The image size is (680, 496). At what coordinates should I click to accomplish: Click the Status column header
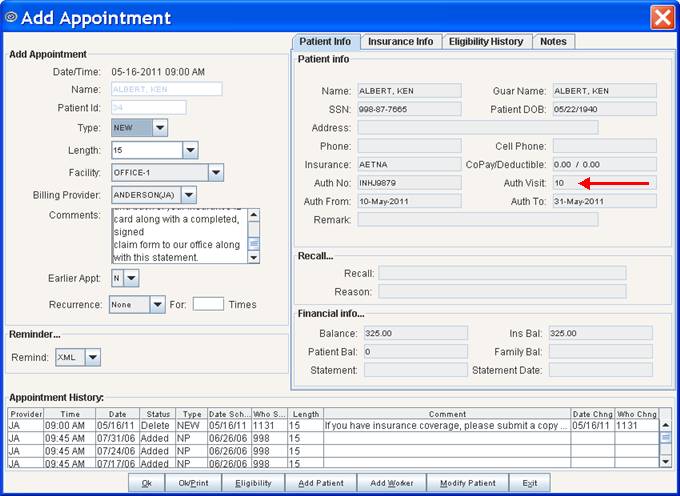(x=157, y=414)
